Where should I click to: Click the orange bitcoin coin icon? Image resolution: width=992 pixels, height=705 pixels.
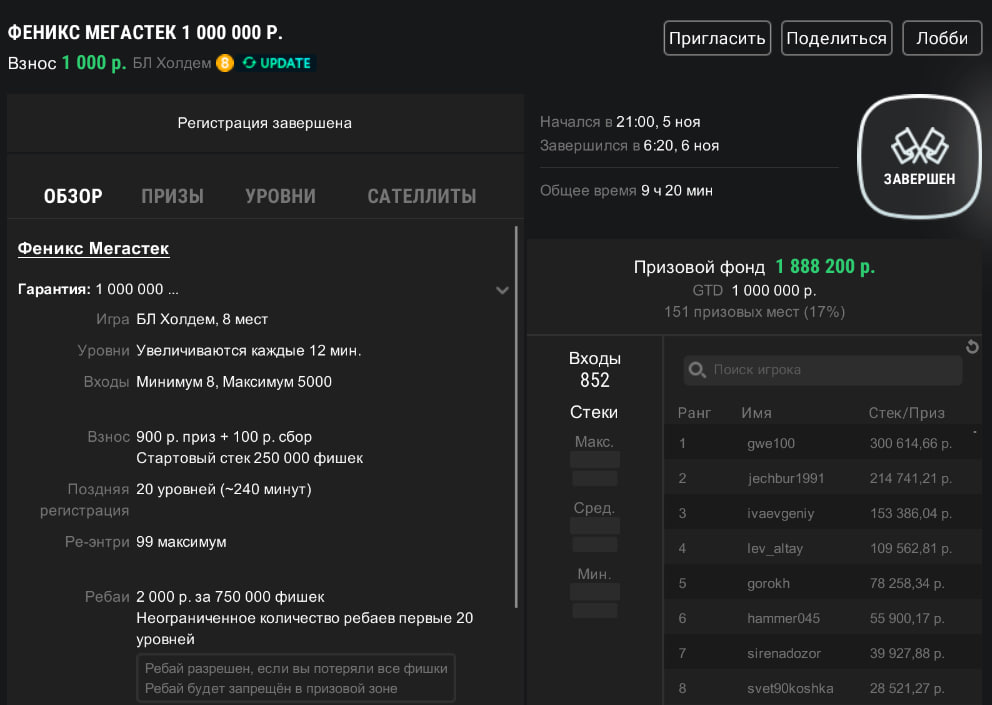tap(224, 63)
